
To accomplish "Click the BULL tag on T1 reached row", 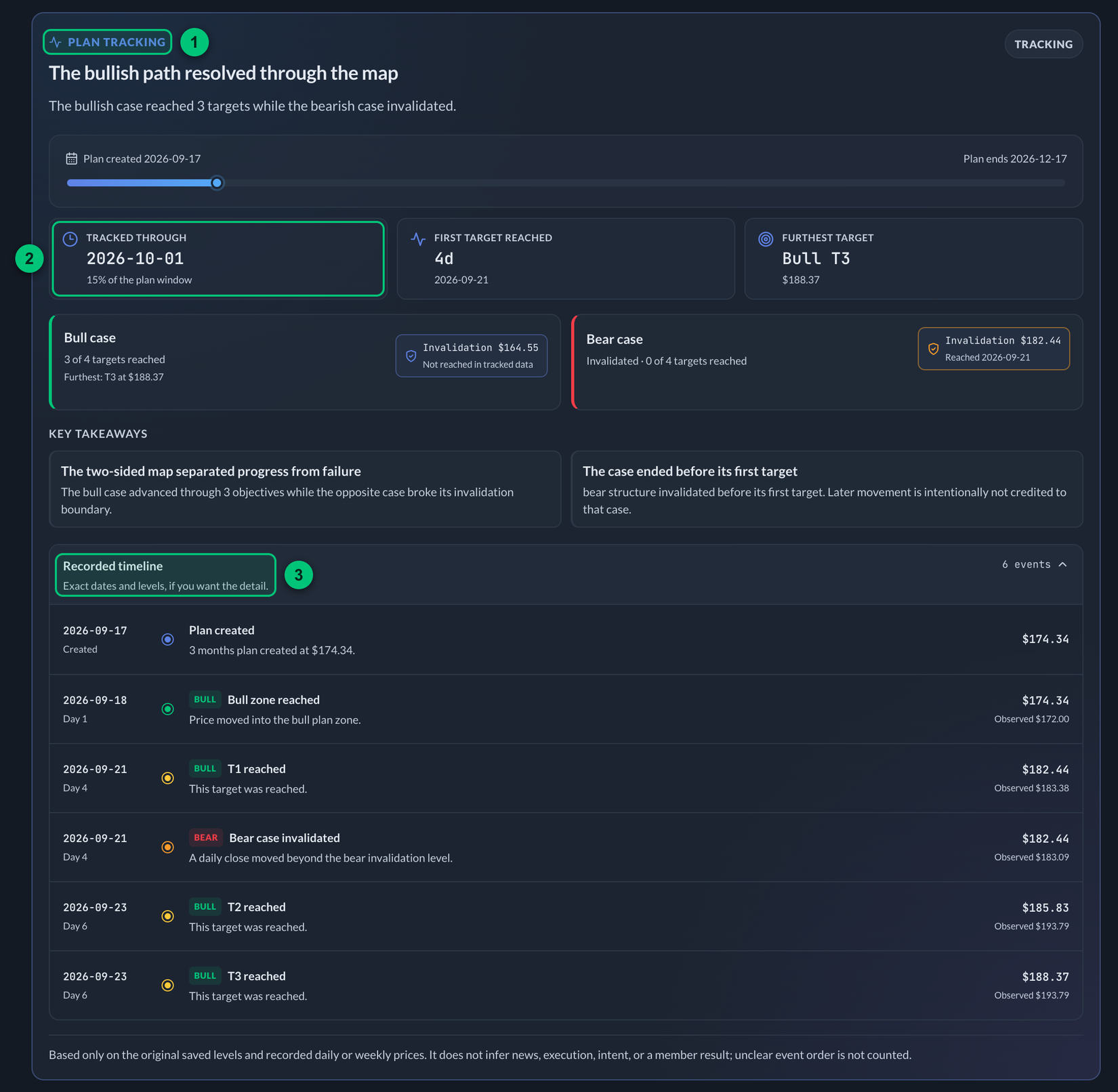I will pyautogui.click(x=205, y=768).
